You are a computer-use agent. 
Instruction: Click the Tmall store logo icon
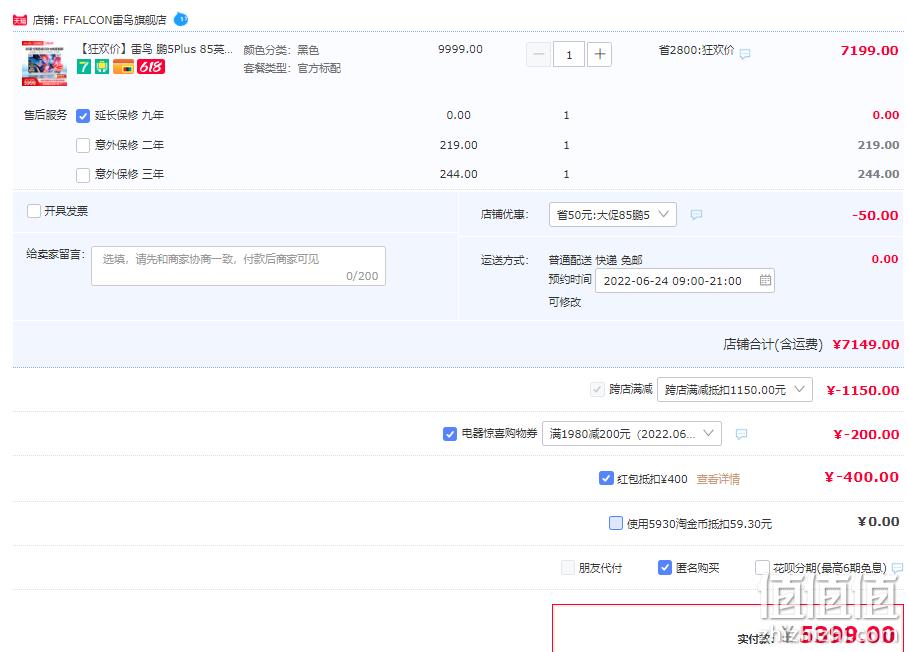tap(20, 20)
